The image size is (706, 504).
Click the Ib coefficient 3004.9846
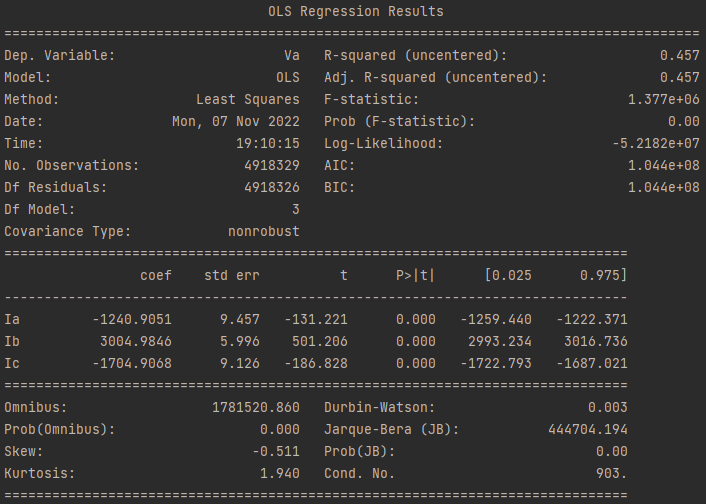pyautogui.click(x=136, y=341)
